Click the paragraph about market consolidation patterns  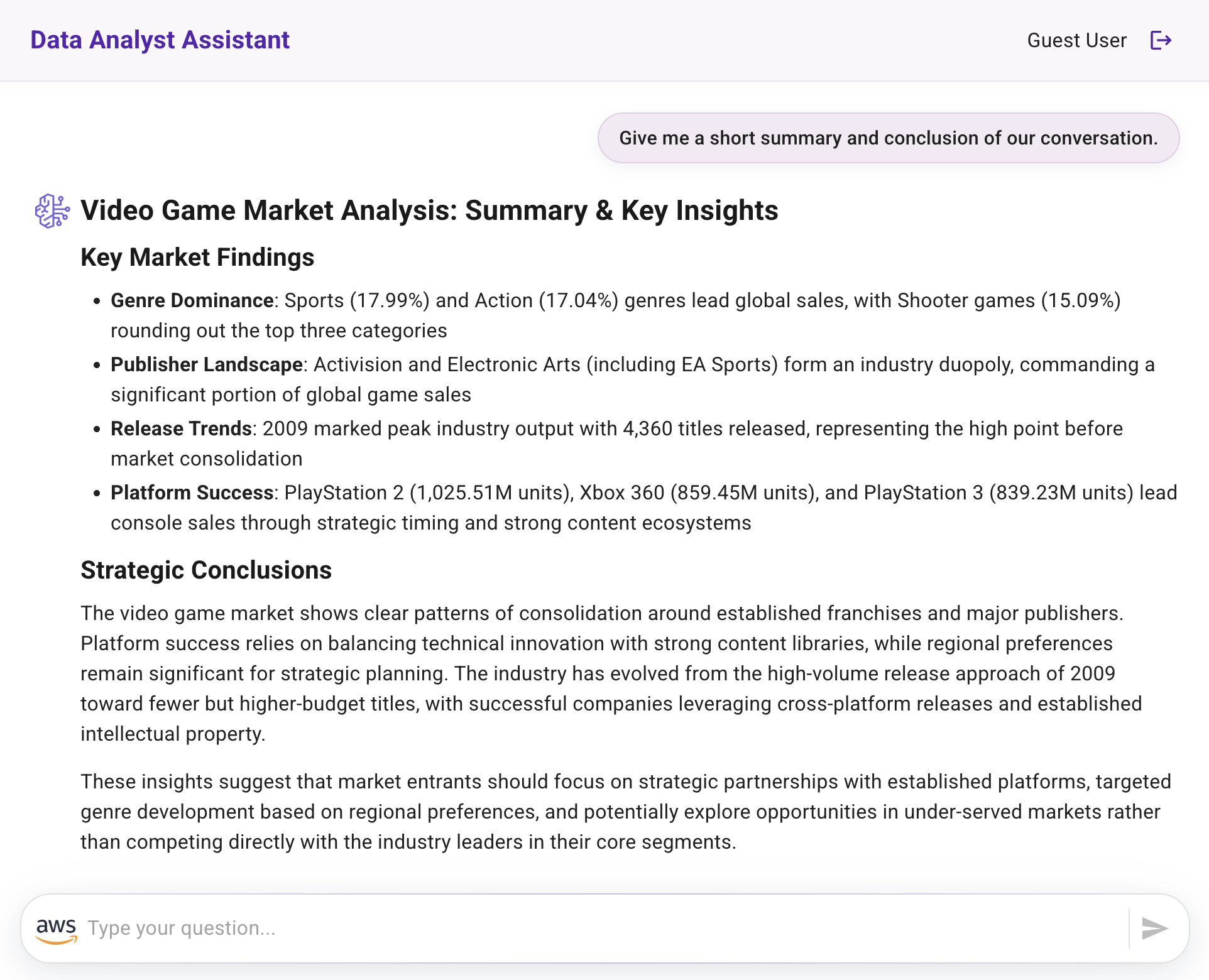click(x=611, y=673)
